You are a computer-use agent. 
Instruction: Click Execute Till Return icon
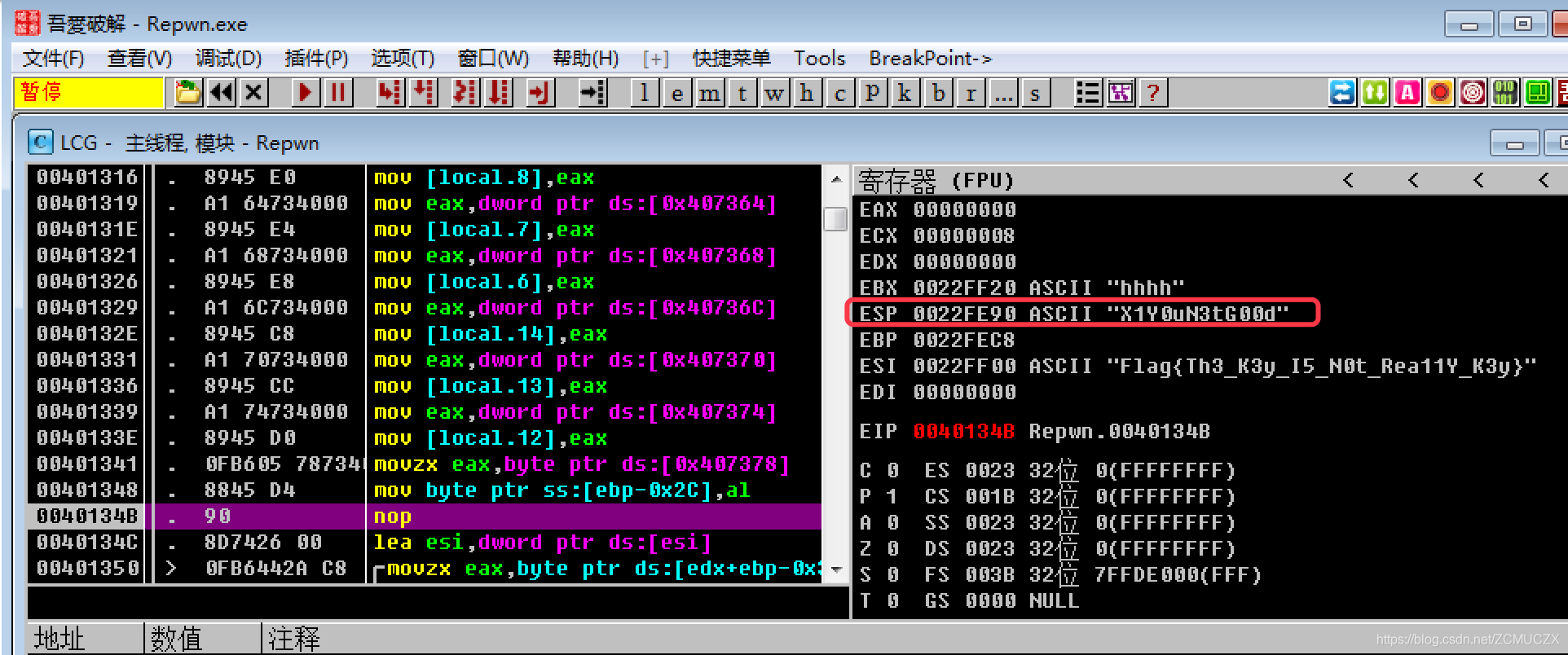(x=540, y=93)
